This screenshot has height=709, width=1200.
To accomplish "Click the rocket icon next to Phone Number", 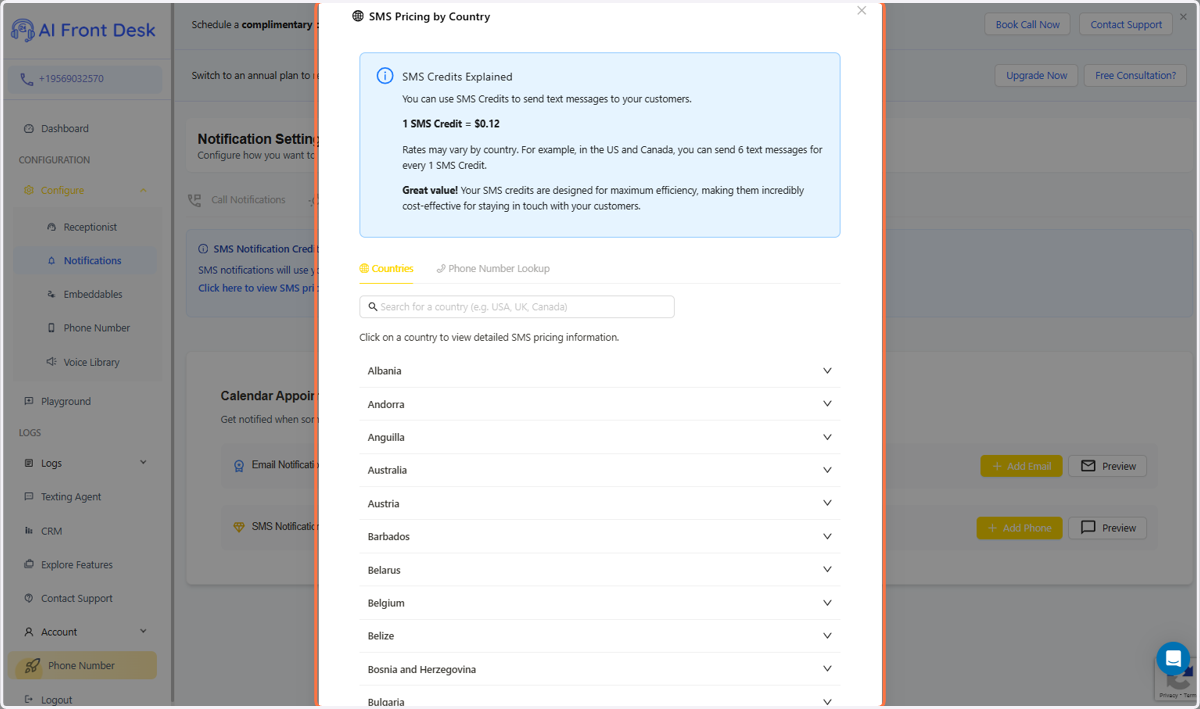I will pyautogui.click(x=32, y=666).
